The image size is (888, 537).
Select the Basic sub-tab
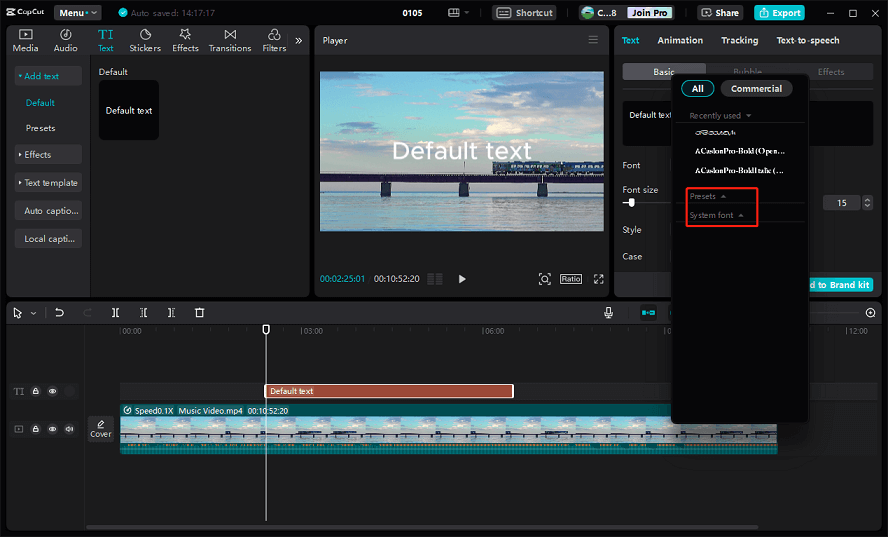click(x=664, y=72)
